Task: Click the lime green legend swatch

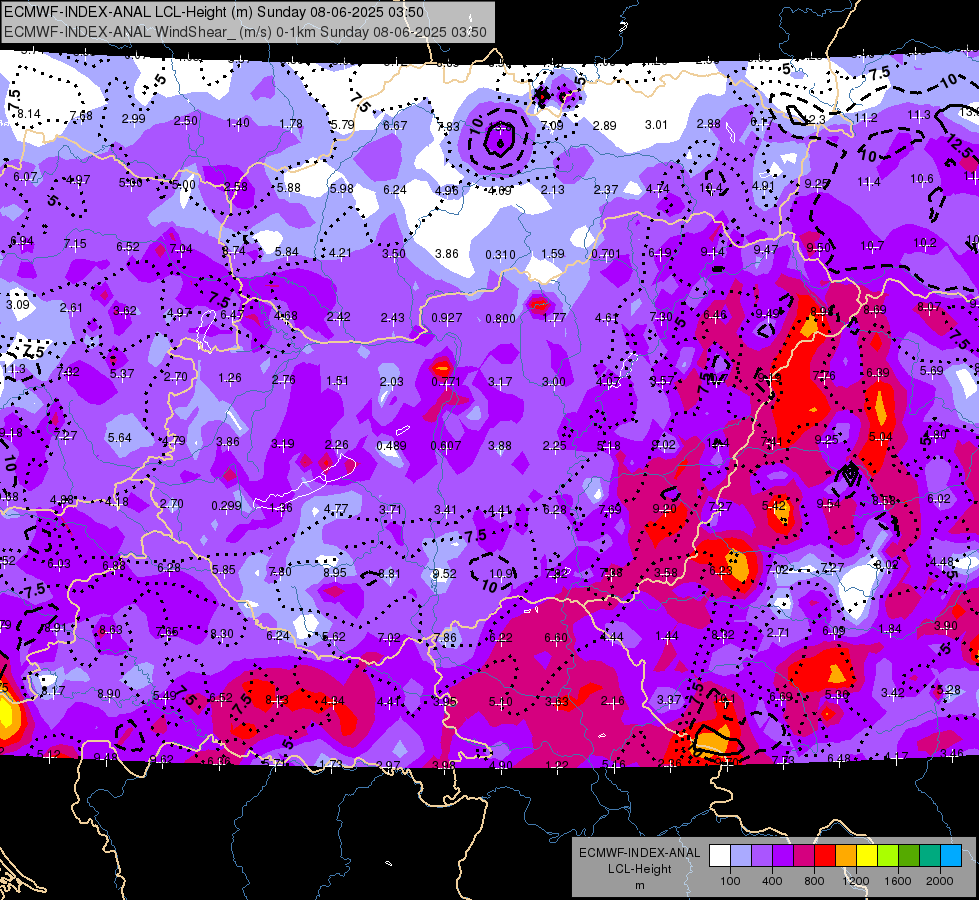Action: [888, 856]
